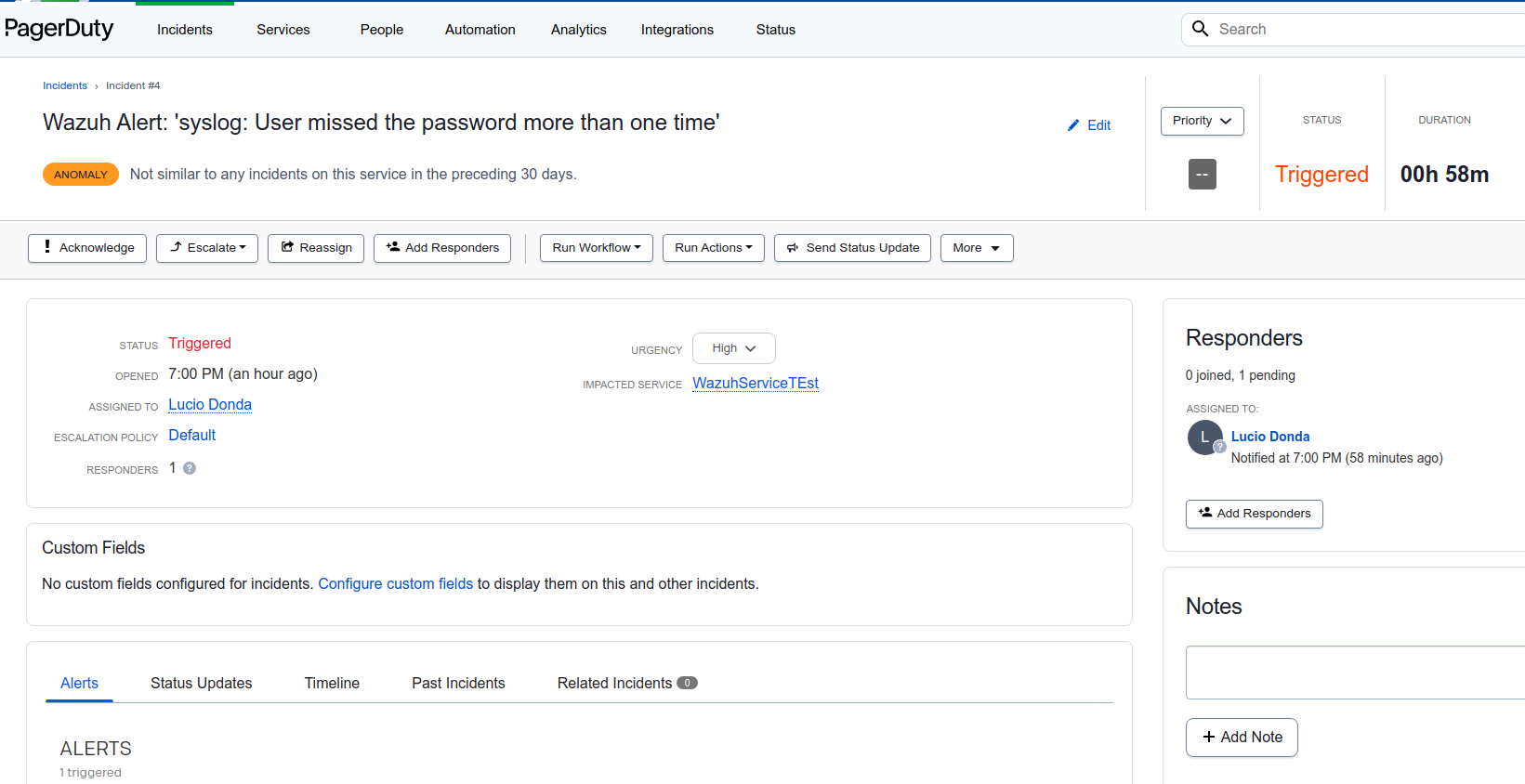The width and height of the screenshot is (1525, 784).
Task: Click the Add Responders person-plus icon
Action: click(x=395, y=247)
